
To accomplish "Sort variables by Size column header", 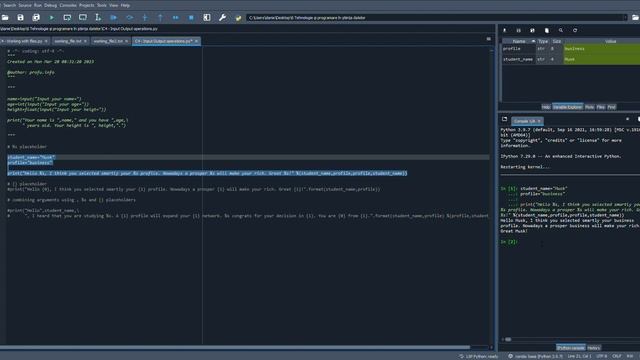I will [x=556, y=41].
